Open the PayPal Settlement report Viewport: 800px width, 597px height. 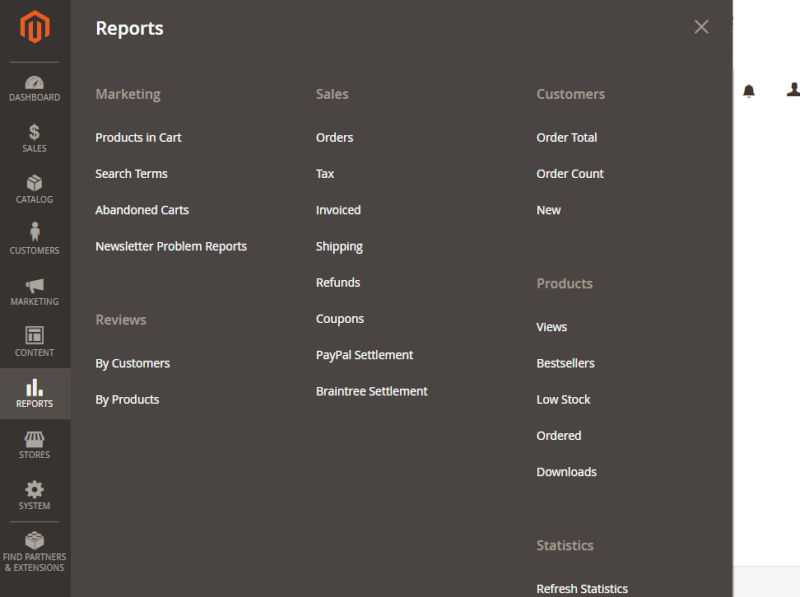click(362, 355)
